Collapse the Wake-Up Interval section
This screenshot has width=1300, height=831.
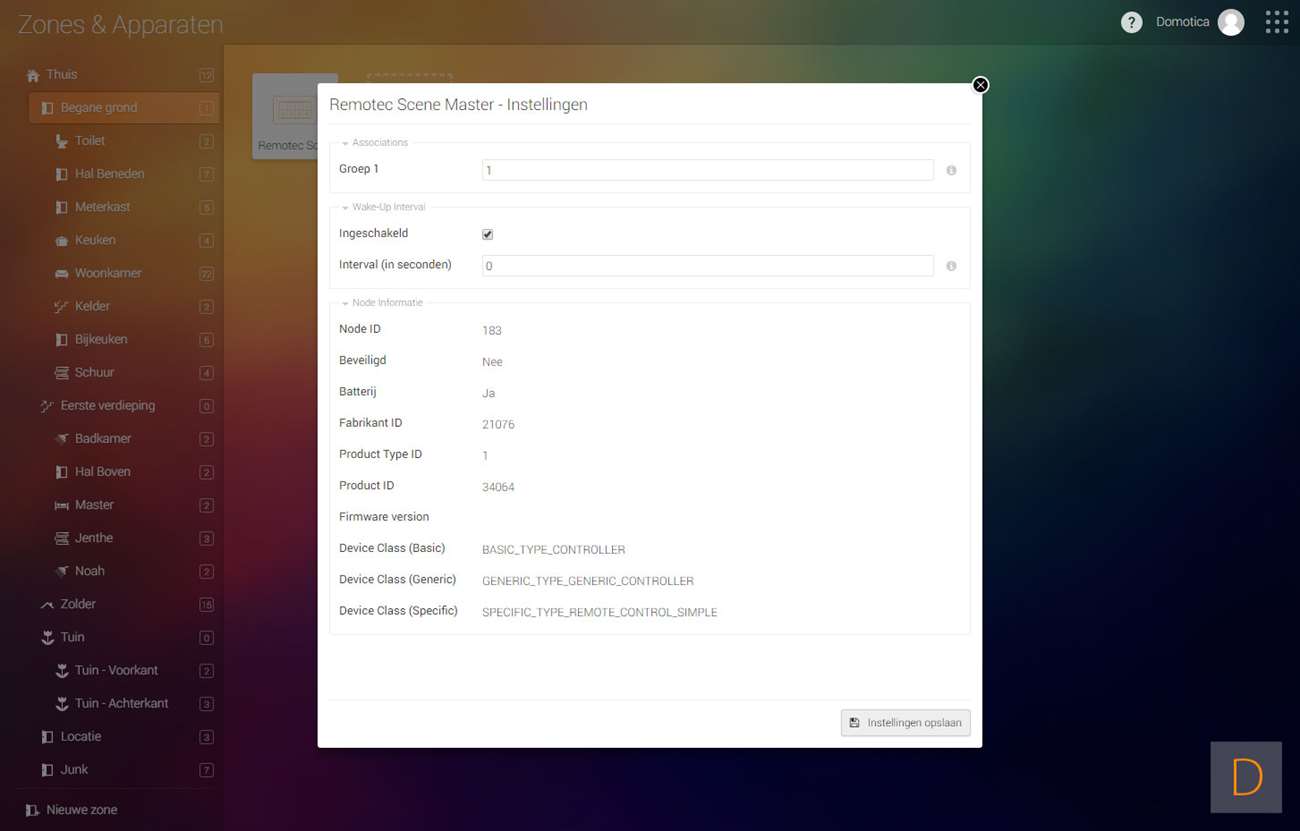click(384, 207)
